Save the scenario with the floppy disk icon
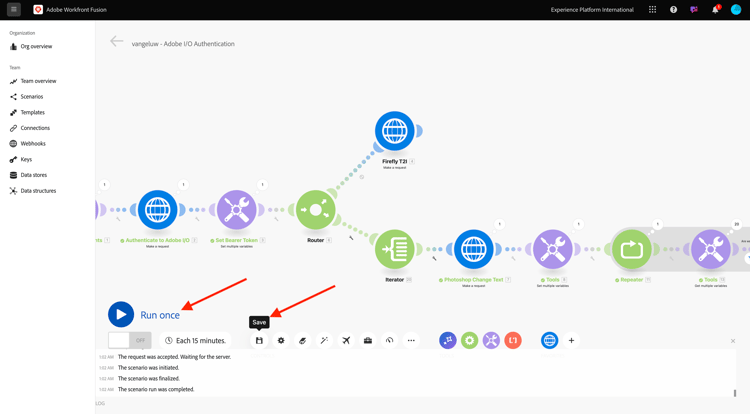 [x=259, y=340]
